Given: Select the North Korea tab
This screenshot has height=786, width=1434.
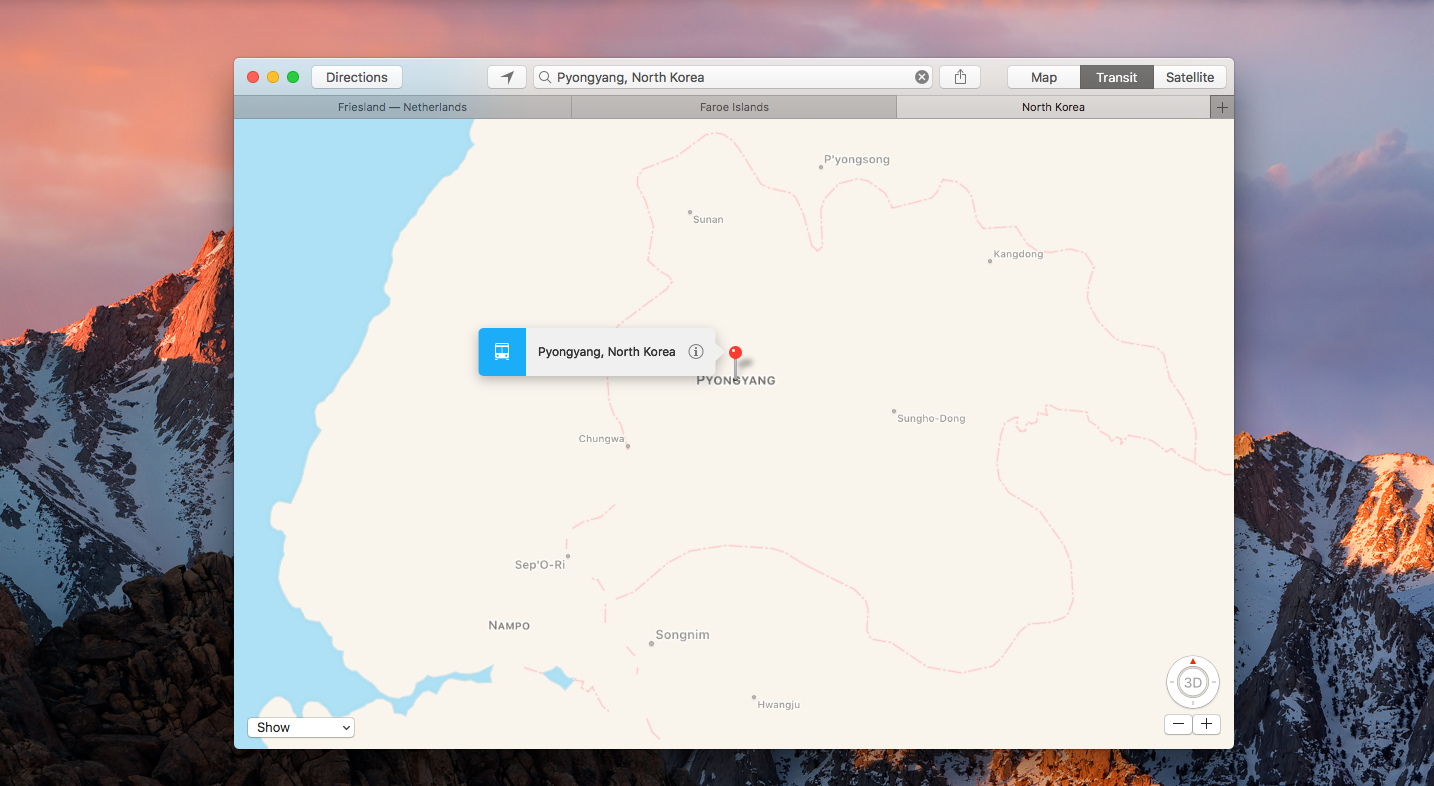Looking at the screenshot, I should [1053, 107].
